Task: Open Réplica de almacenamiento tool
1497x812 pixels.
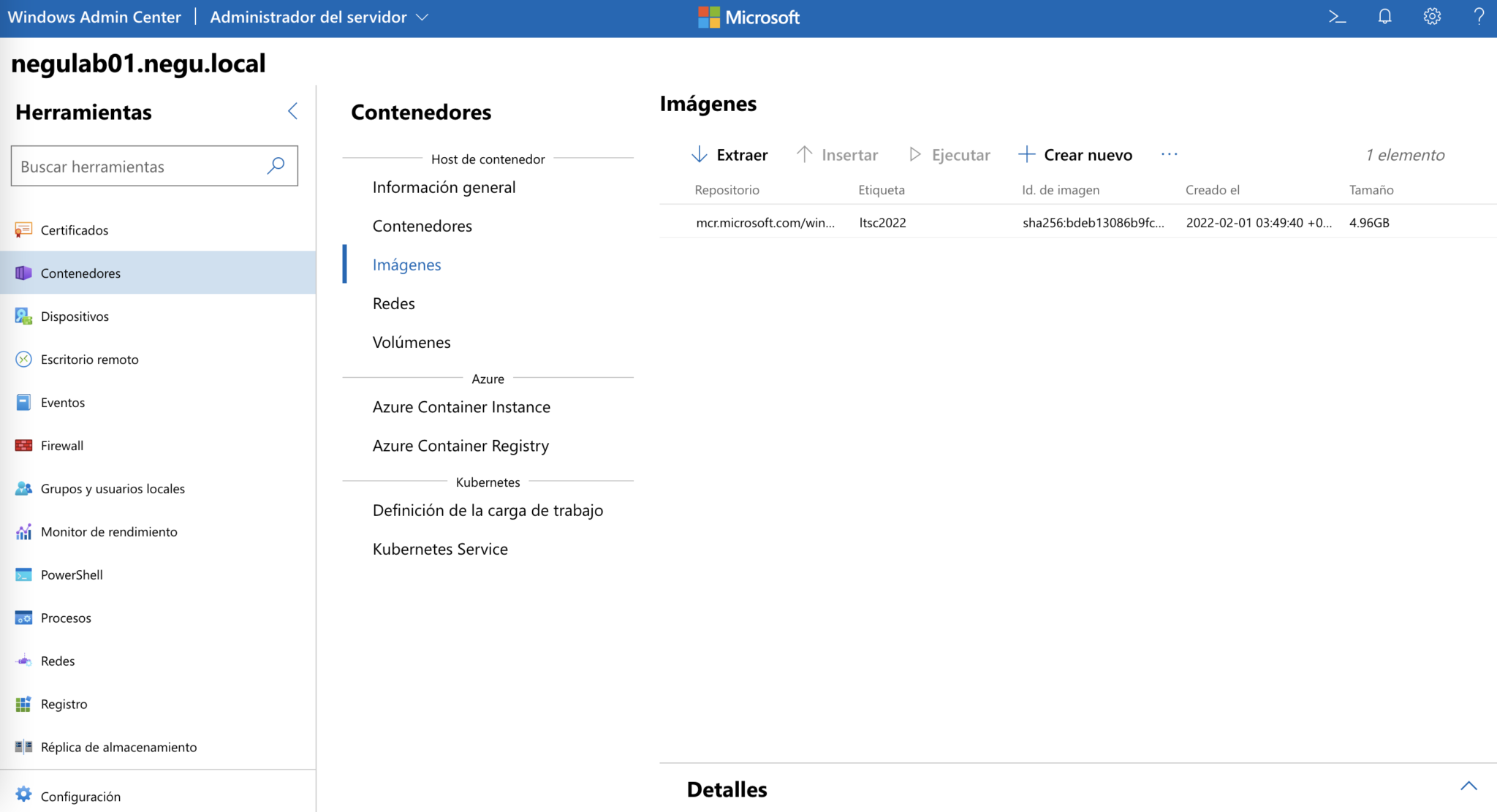Action: coord(118,747)
